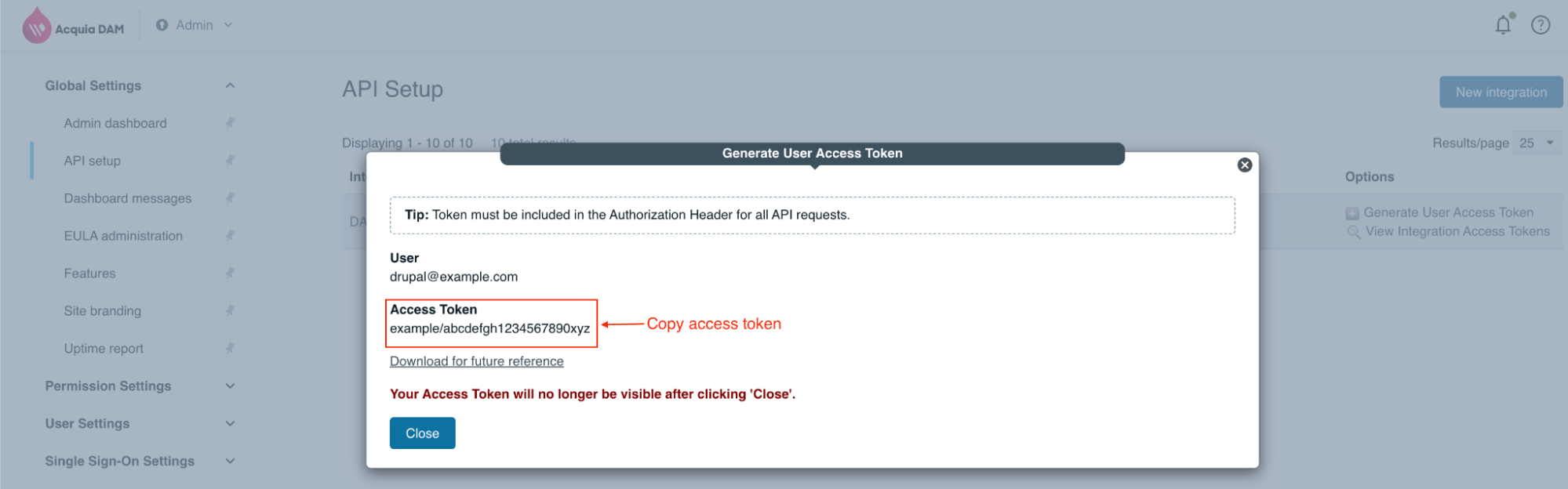Open the help question mark icon

tap(1541, 25)
